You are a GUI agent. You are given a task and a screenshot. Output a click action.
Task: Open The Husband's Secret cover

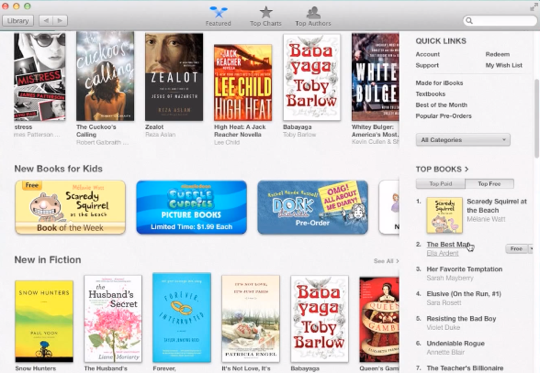(113, 319)
